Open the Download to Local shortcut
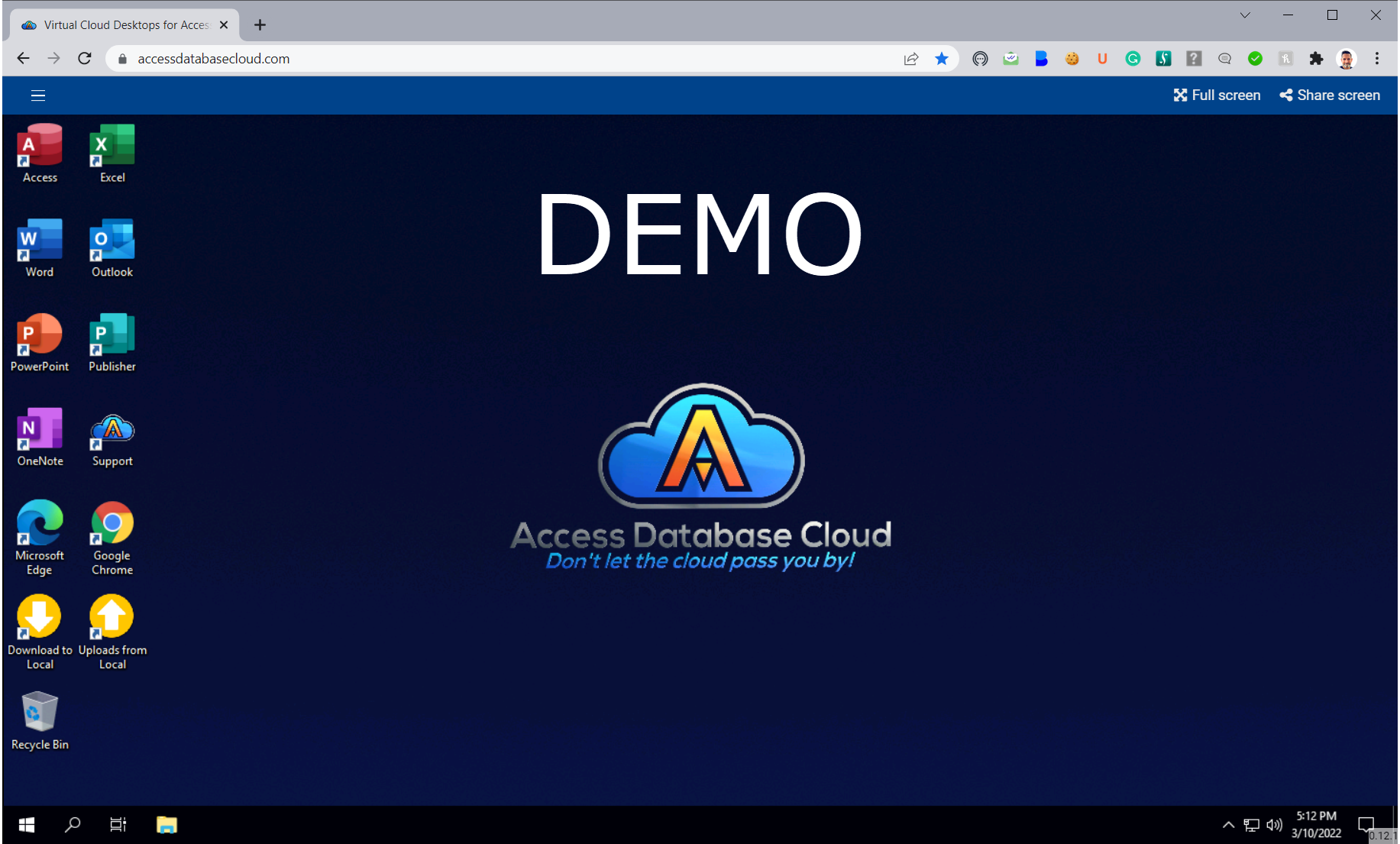Screen dimensions: 1400x844 click(x=39, y=619)
